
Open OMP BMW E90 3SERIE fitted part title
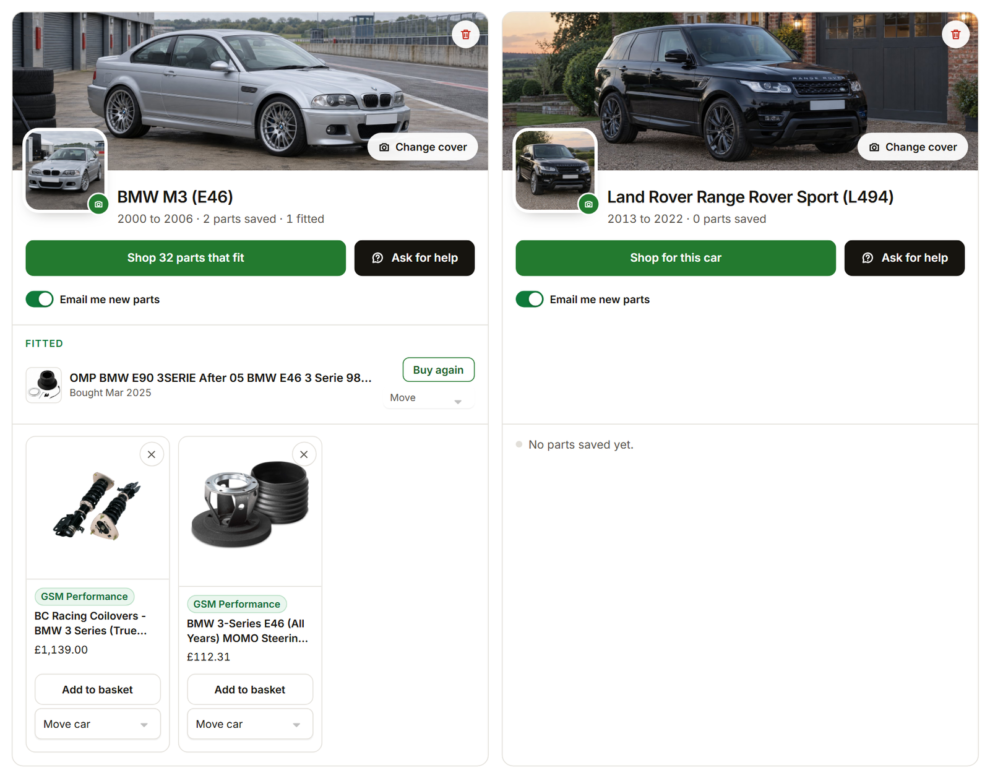[x=220, y=378]
